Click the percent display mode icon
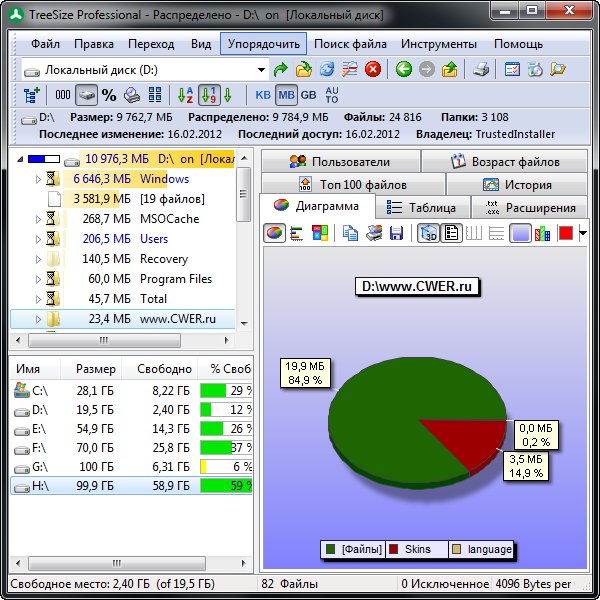600x600 pixels. click(109, 95)
